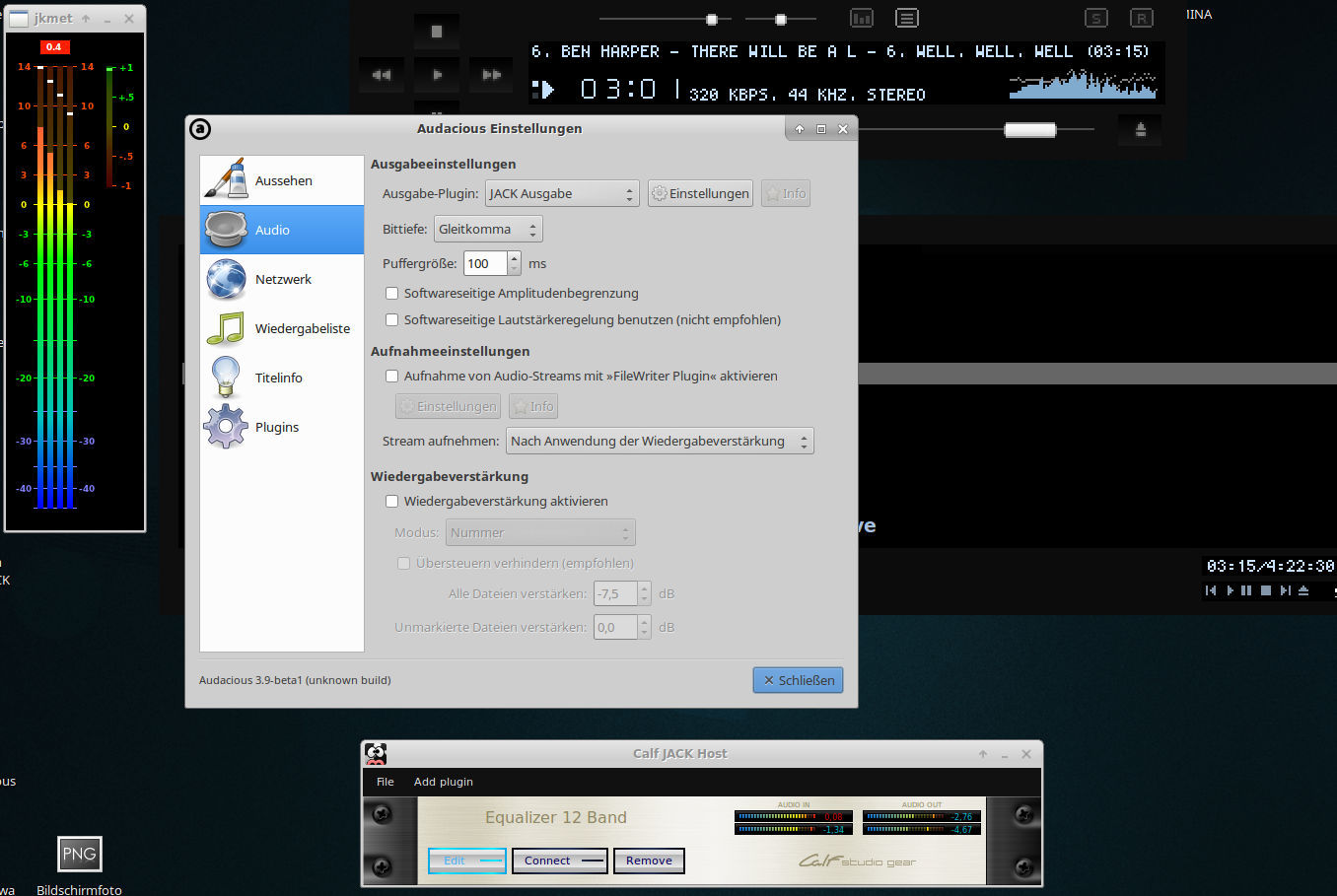Enable Aufnahme von Audio-Streams checkbox
This screenshot has width=1337, height=896.
click(391, 377)
